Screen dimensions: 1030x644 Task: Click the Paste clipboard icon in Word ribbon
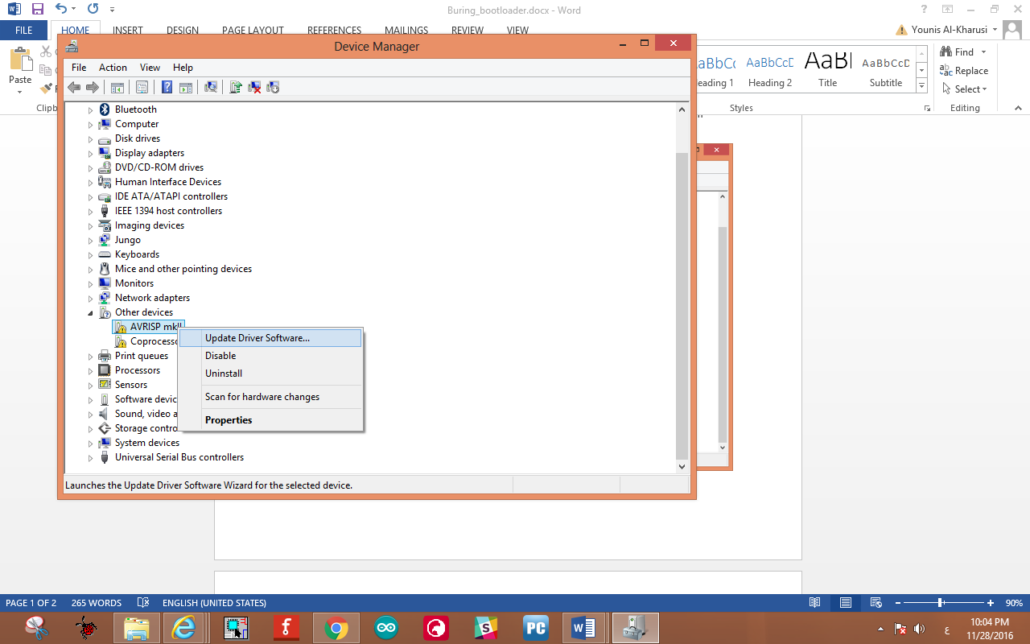tap(20, 60)
